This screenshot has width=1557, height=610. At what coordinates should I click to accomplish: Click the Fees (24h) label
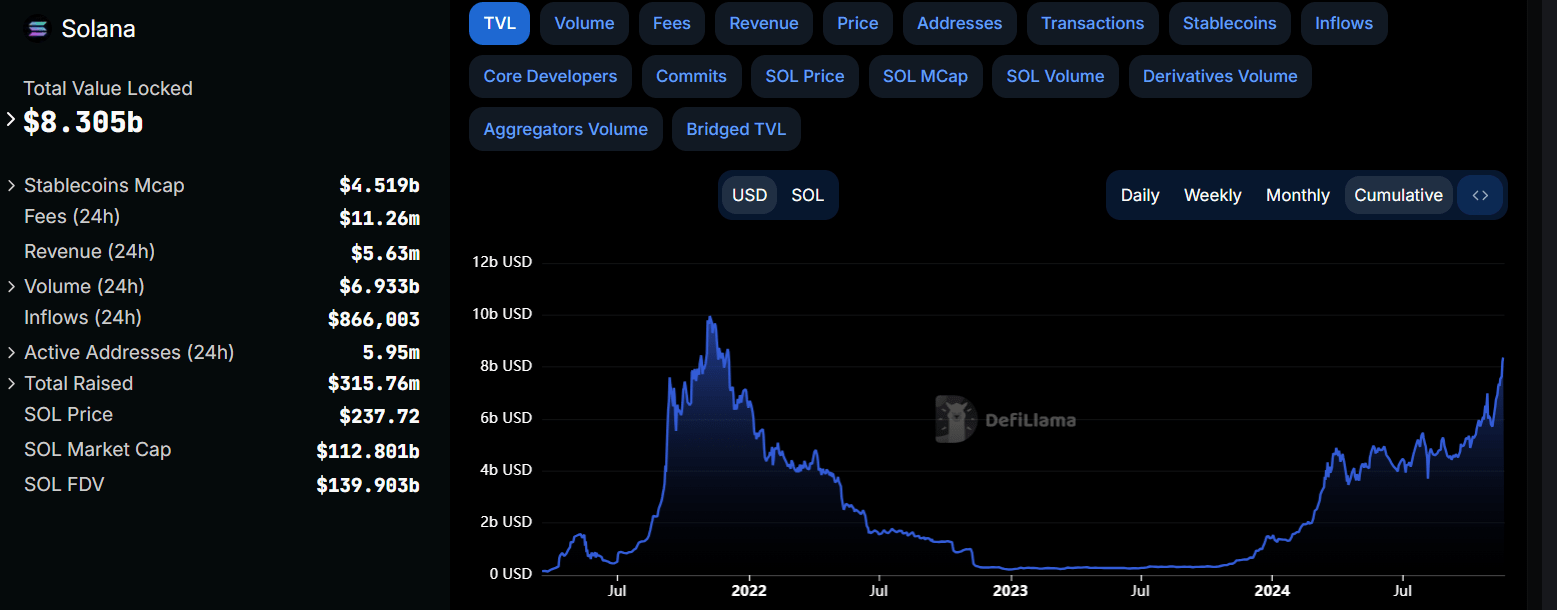(72, 216)
